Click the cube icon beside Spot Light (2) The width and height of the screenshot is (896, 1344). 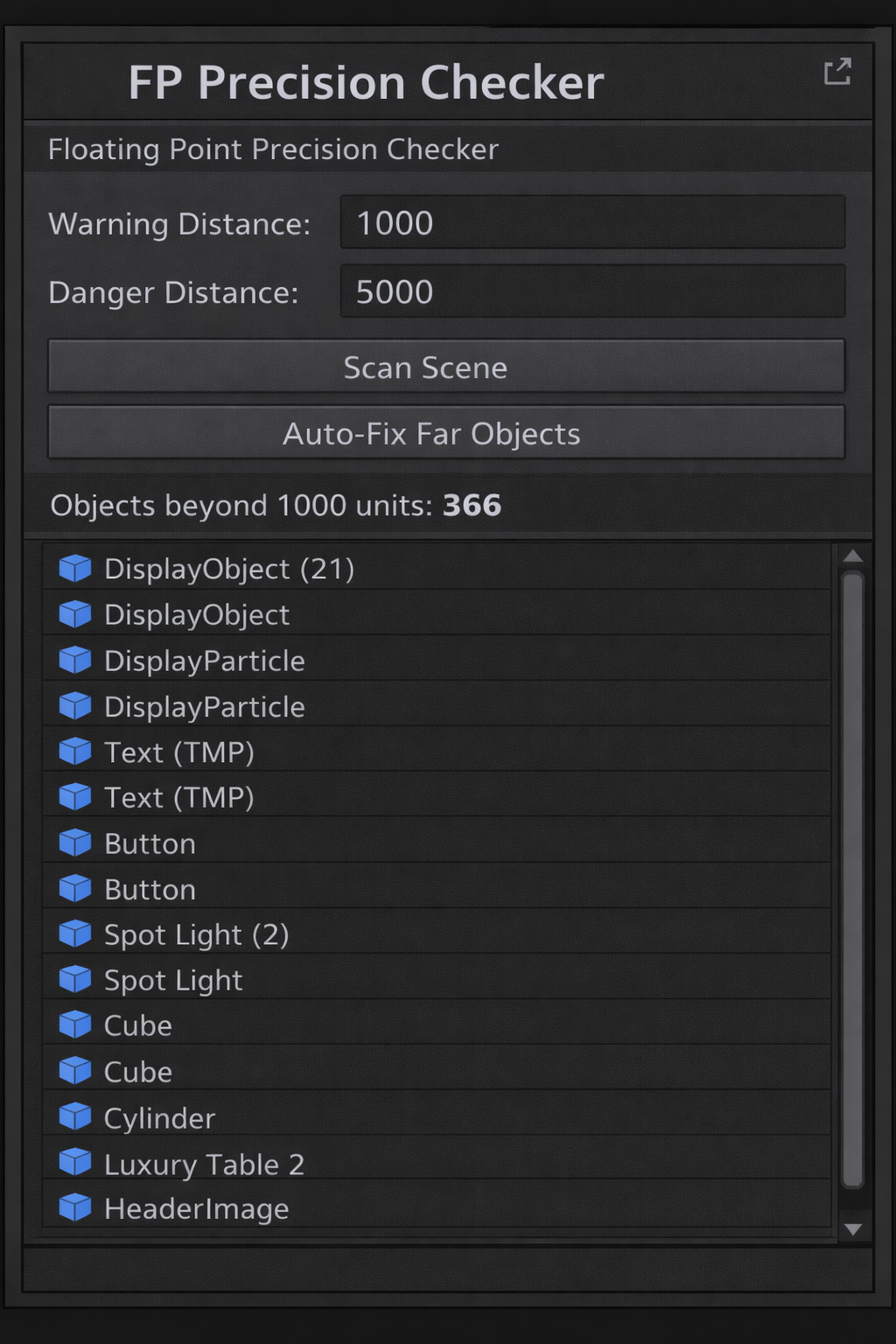coord(75,933)
